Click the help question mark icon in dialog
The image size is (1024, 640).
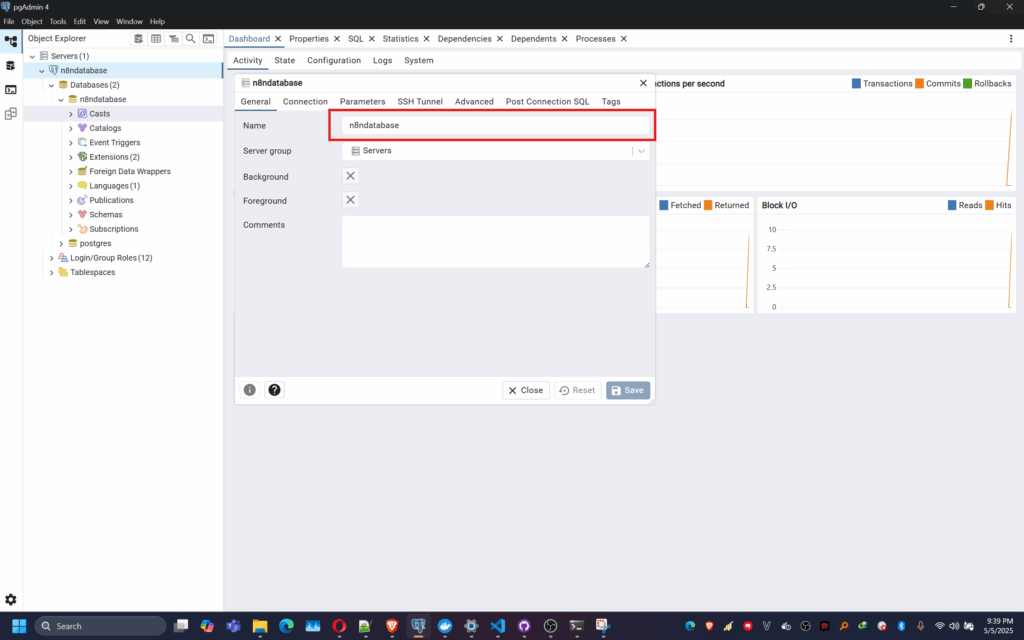[x=274, y=390]
